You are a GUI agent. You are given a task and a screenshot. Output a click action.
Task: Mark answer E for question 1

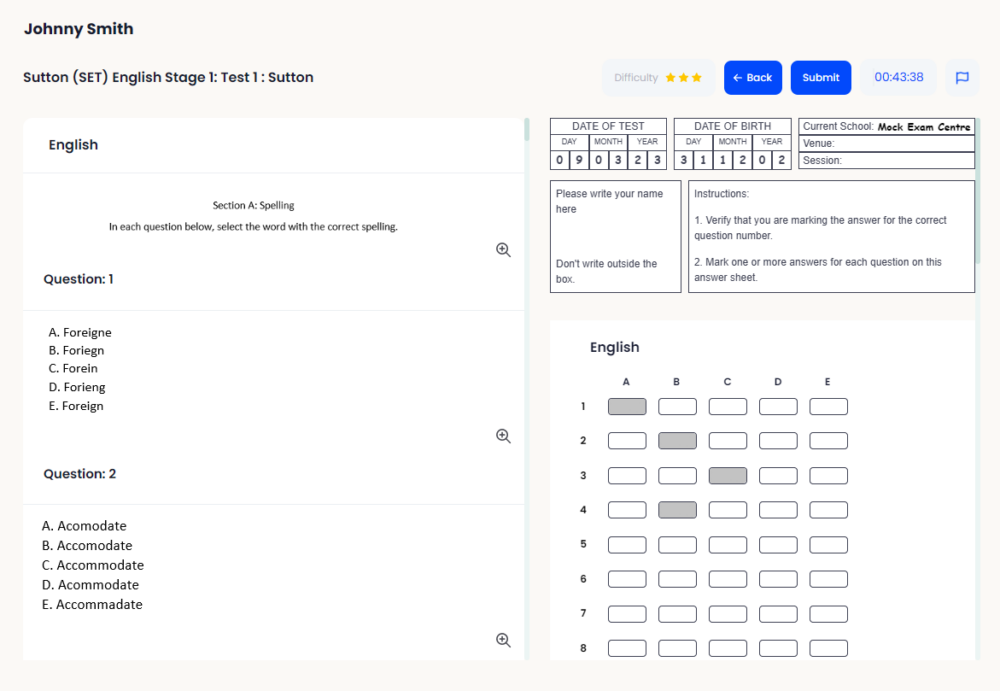[828, 406]
